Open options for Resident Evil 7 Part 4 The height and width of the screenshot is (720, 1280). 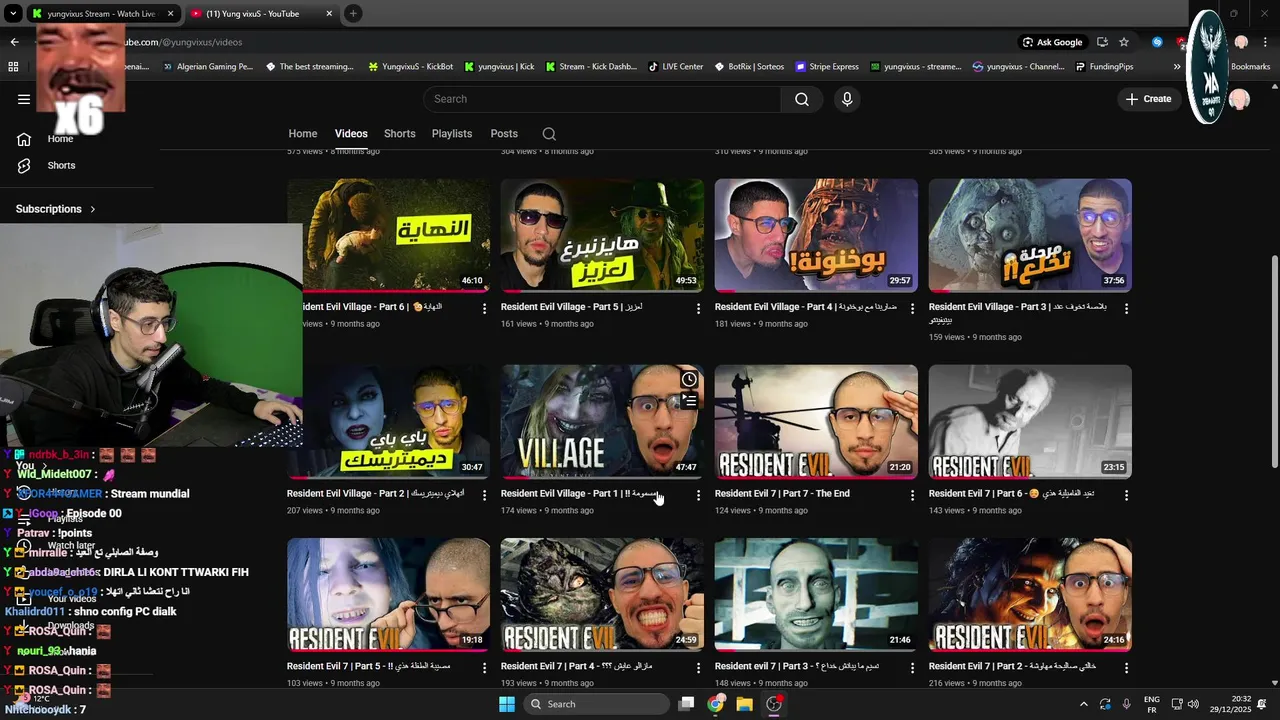[x=699, y=668]
